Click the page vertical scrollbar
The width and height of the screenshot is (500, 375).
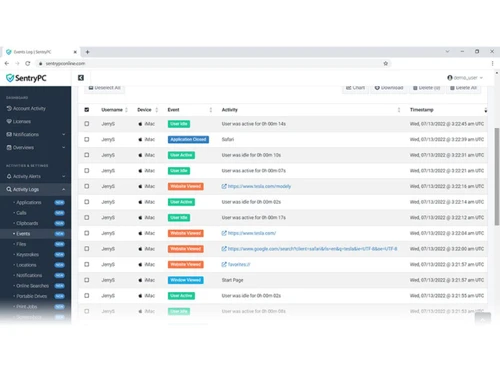pos(497,176)
